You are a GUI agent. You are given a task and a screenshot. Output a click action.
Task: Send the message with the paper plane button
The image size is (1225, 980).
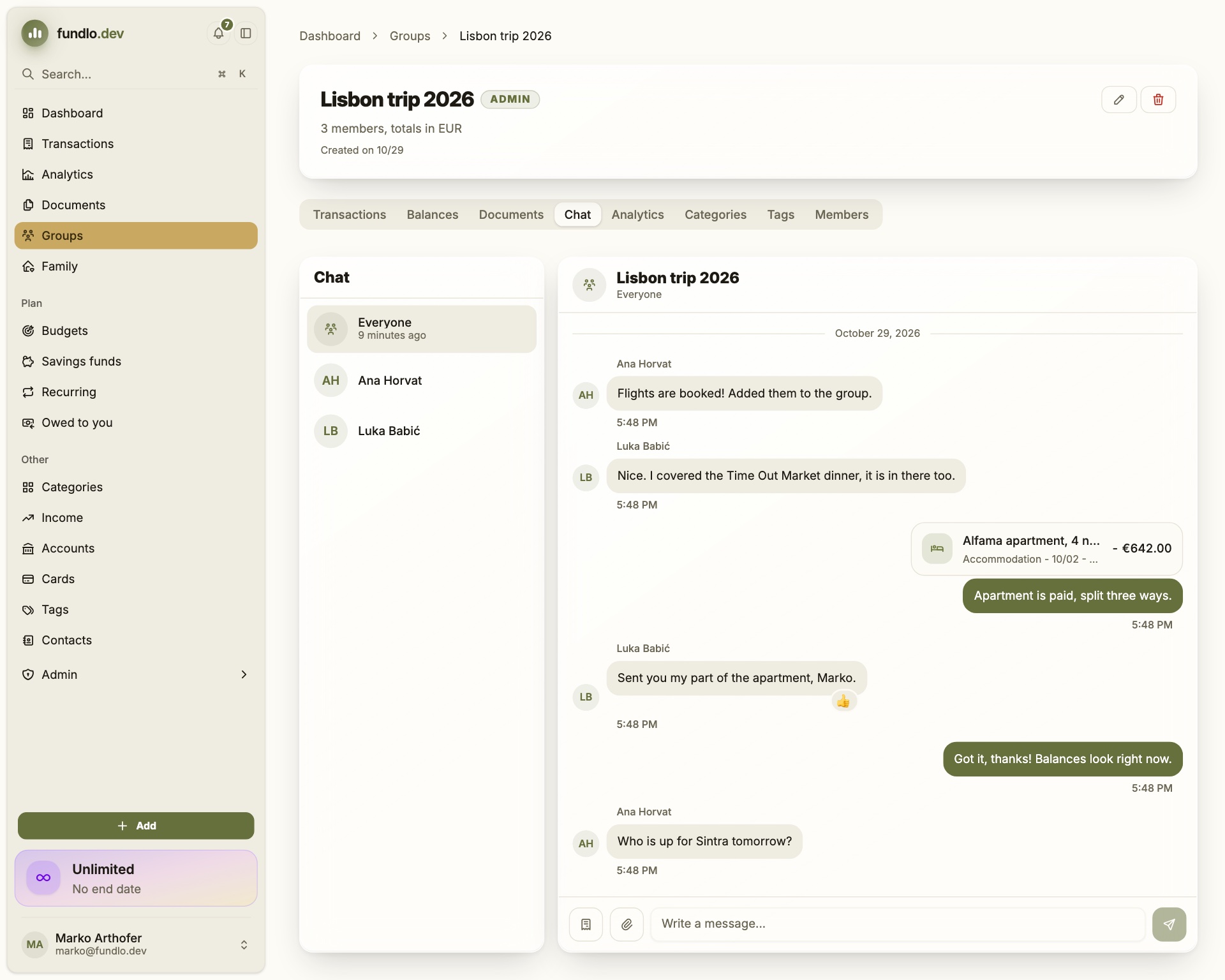1169,924
